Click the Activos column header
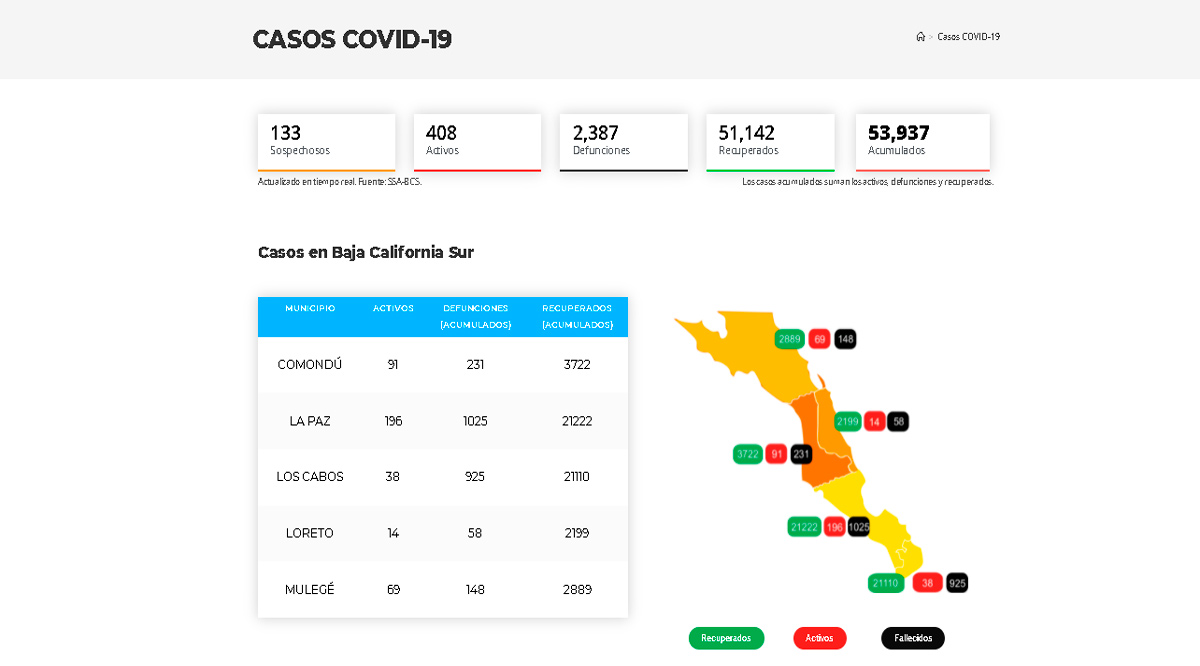 393,308
